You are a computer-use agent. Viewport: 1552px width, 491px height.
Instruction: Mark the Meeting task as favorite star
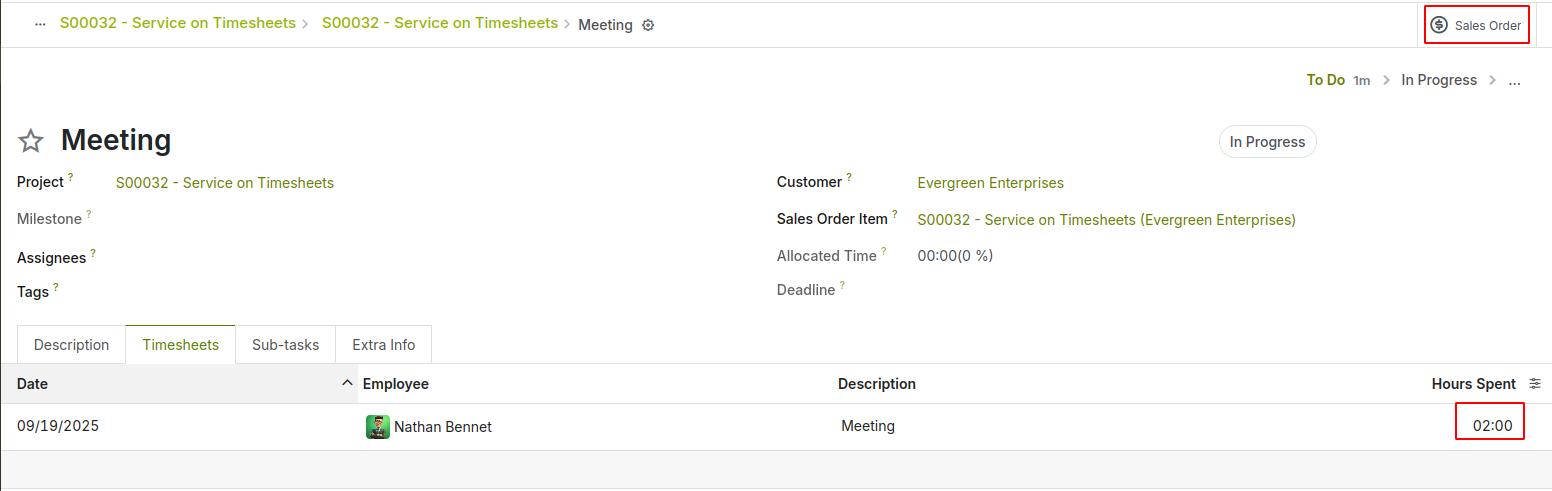click(x=31, y=141)
